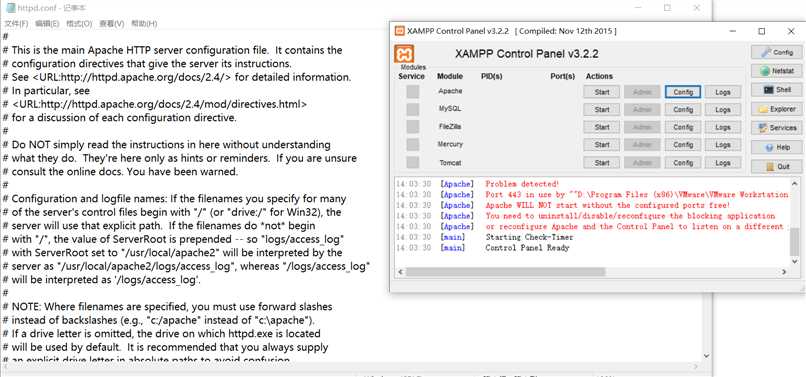Minimize the XAMPP Control Panel window
Screen dimensions: 806x377
tap(732, 31)
